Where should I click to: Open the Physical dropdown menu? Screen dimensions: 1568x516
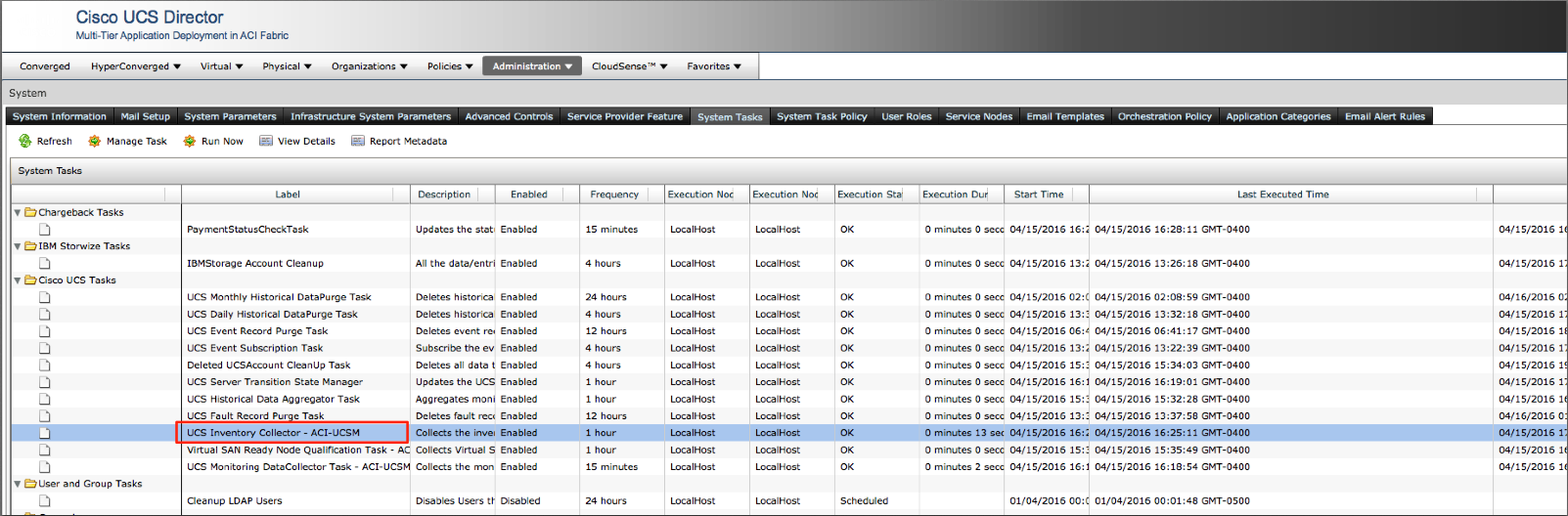(x=287, y=66)
